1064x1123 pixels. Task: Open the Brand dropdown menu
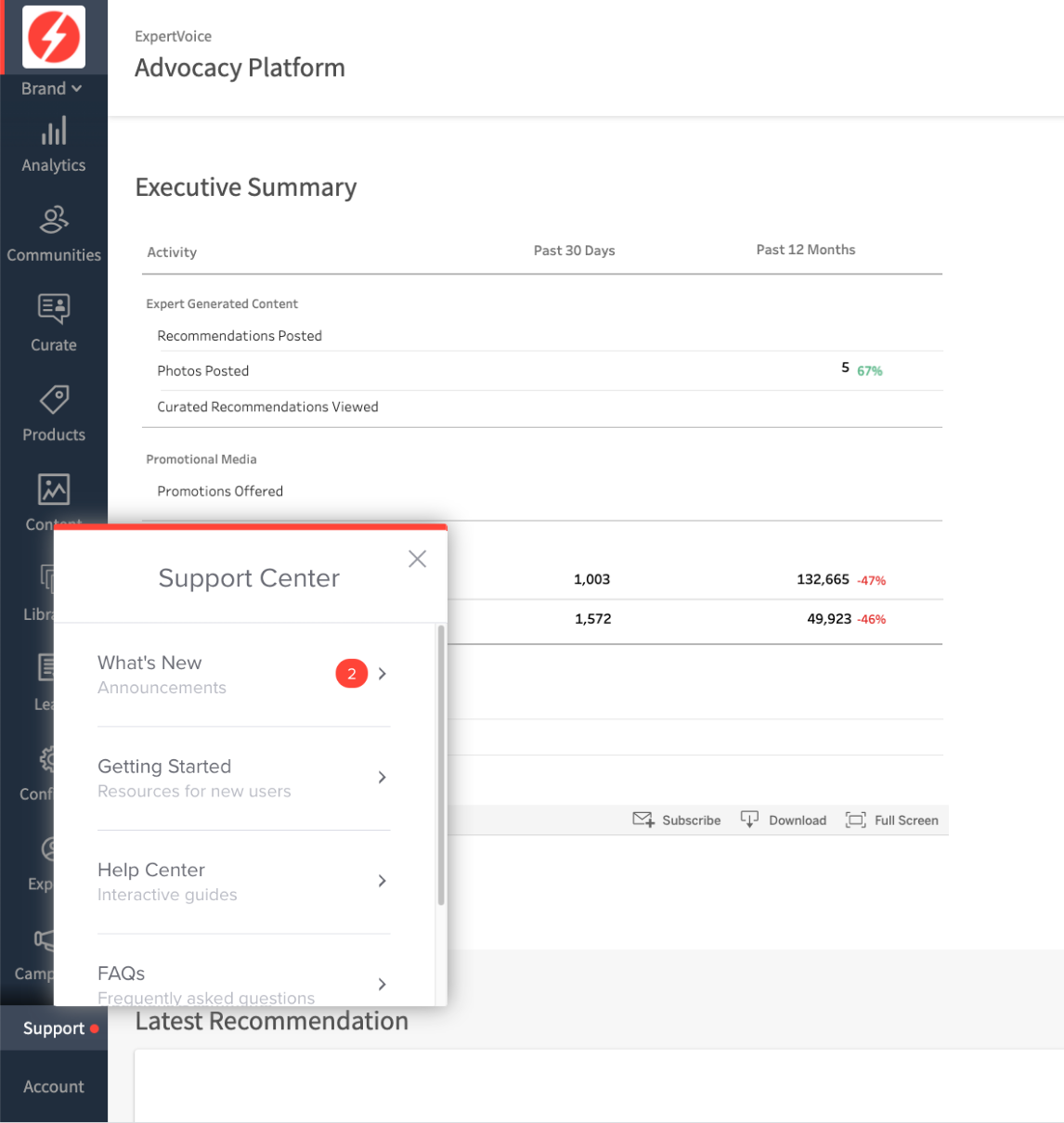click(x=52, y=88)
